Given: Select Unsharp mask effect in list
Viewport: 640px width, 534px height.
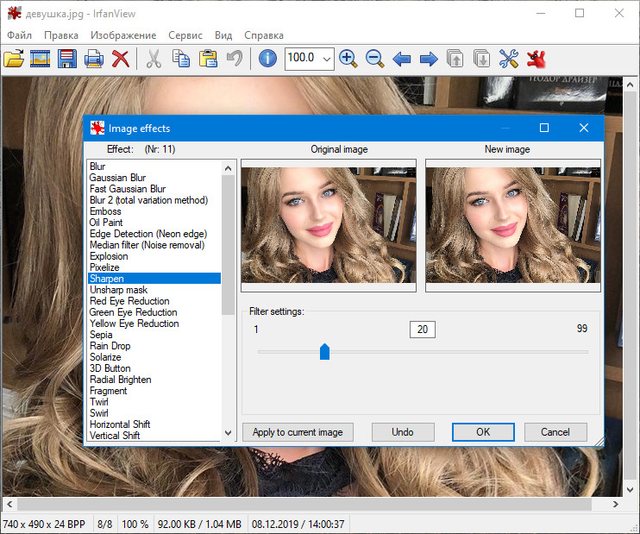Looking at the screenshot, I should point(117,290).
